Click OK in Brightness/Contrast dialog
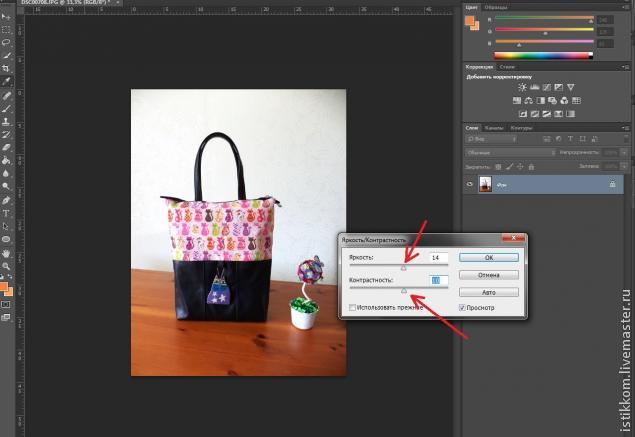The height and width of the screenshot is (437, 635). [489, 257]
